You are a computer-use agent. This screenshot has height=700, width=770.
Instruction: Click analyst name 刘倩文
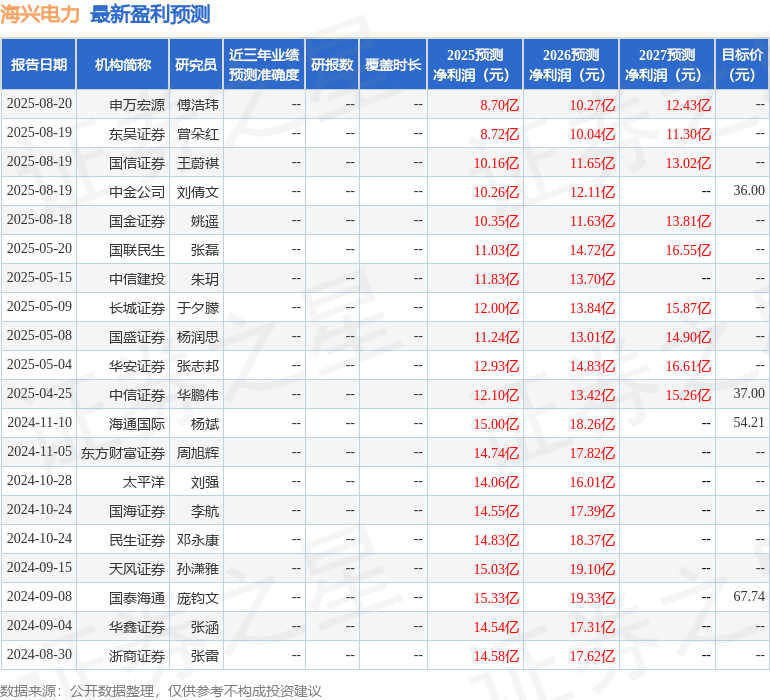pyautogui.click(x=198, y=191)
